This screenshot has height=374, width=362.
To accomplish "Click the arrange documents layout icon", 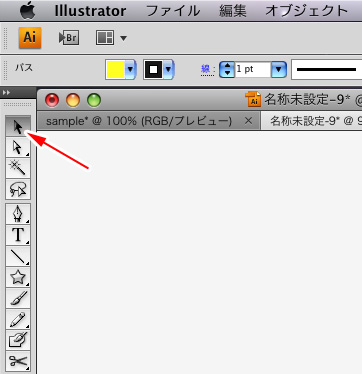I will point(105,38).
